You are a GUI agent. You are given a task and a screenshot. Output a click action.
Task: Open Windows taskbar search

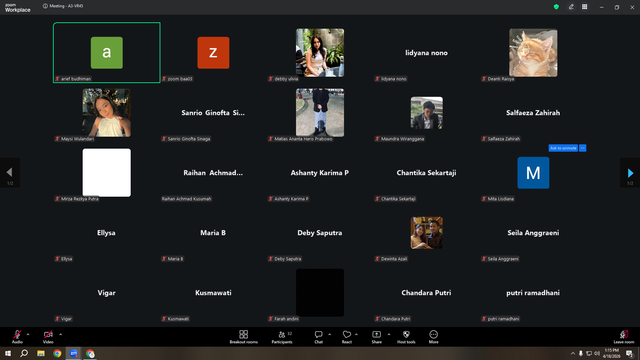[24, 353]
